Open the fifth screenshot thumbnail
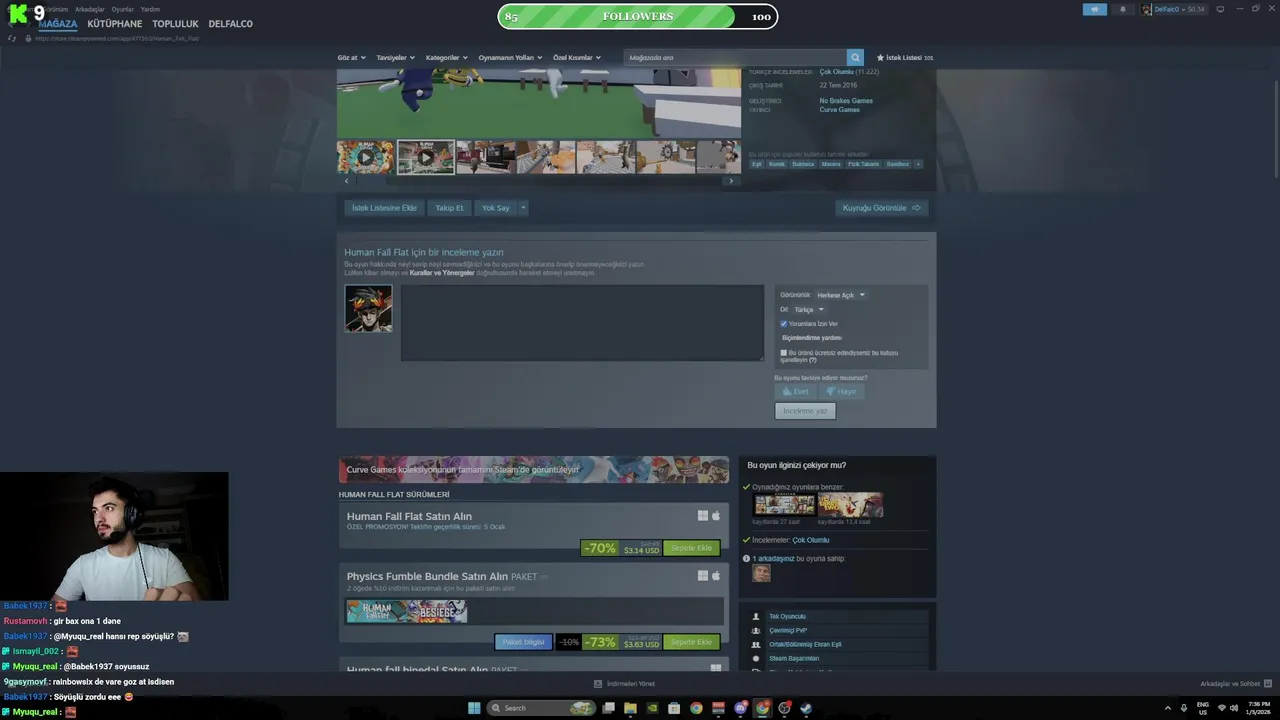This screenshot has height=720, width=1280. coord(606,157)
